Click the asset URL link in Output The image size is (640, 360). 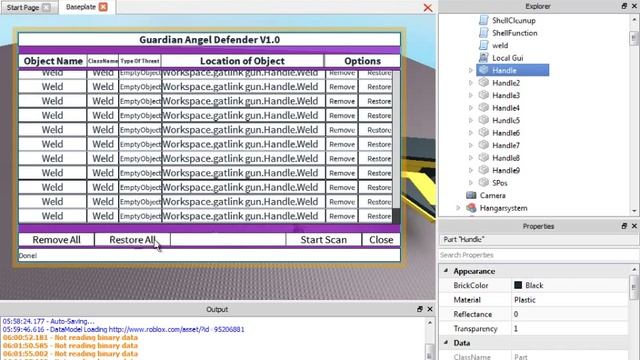pos(176,329)
